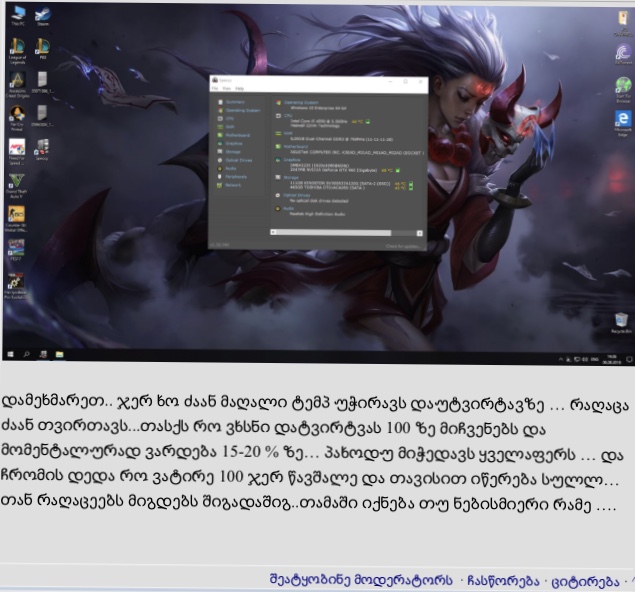Select Peripherals in the Speccy sidebar

point(233,177)
